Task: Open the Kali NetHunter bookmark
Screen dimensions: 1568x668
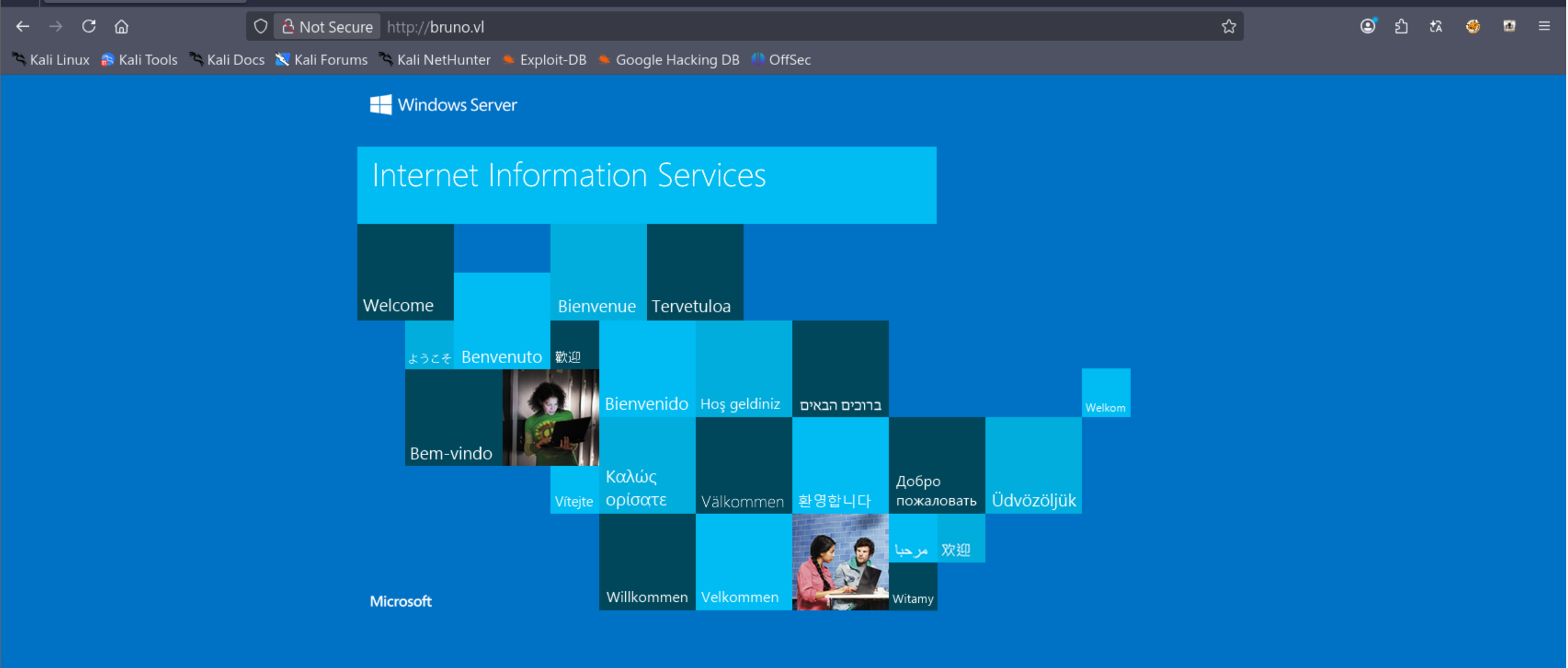Action: click(435, 60)
